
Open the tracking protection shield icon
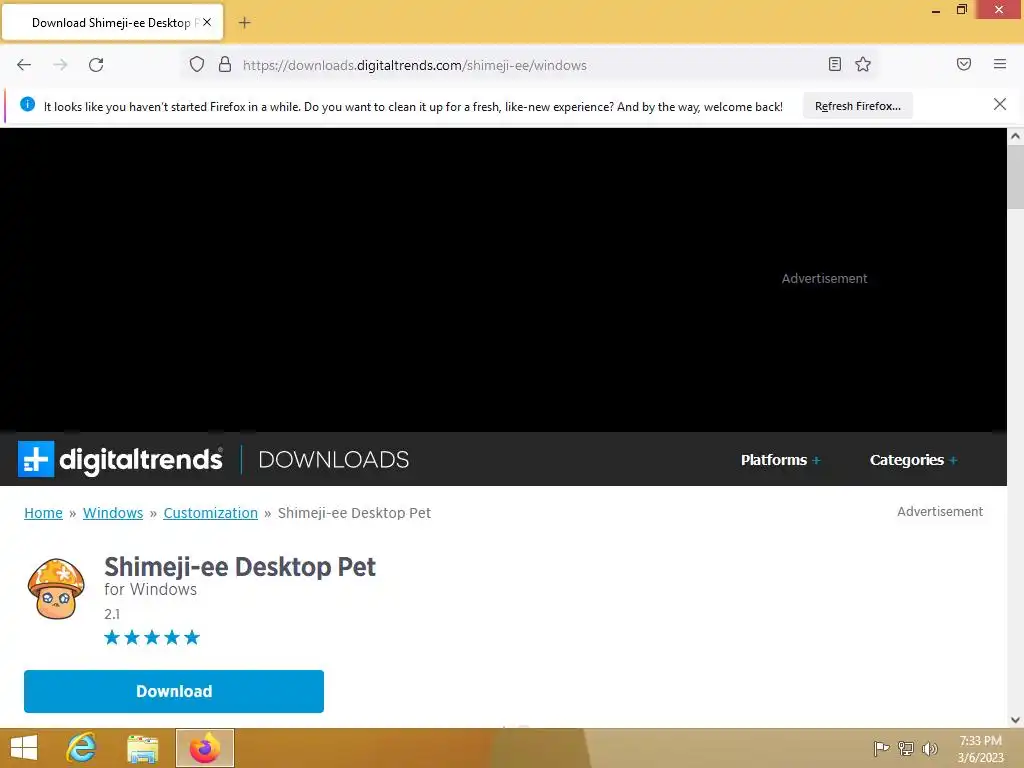(197, 65)
